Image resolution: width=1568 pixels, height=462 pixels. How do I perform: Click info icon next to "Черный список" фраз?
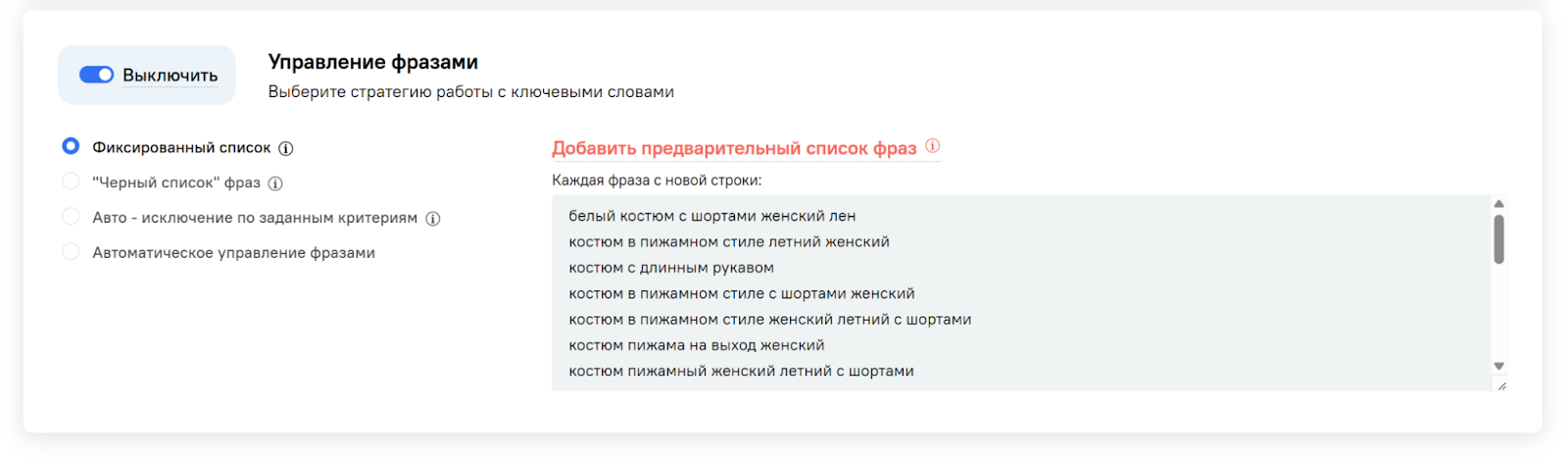click(x=275, y=183)
